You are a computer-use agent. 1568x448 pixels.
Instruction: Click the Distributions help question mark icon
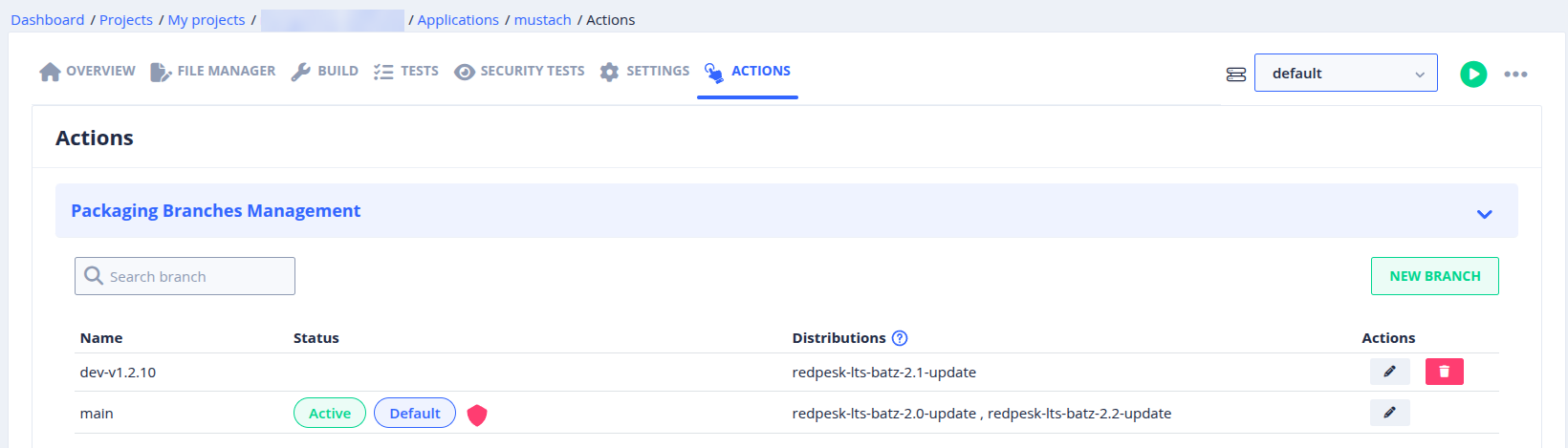coord(900,338)
